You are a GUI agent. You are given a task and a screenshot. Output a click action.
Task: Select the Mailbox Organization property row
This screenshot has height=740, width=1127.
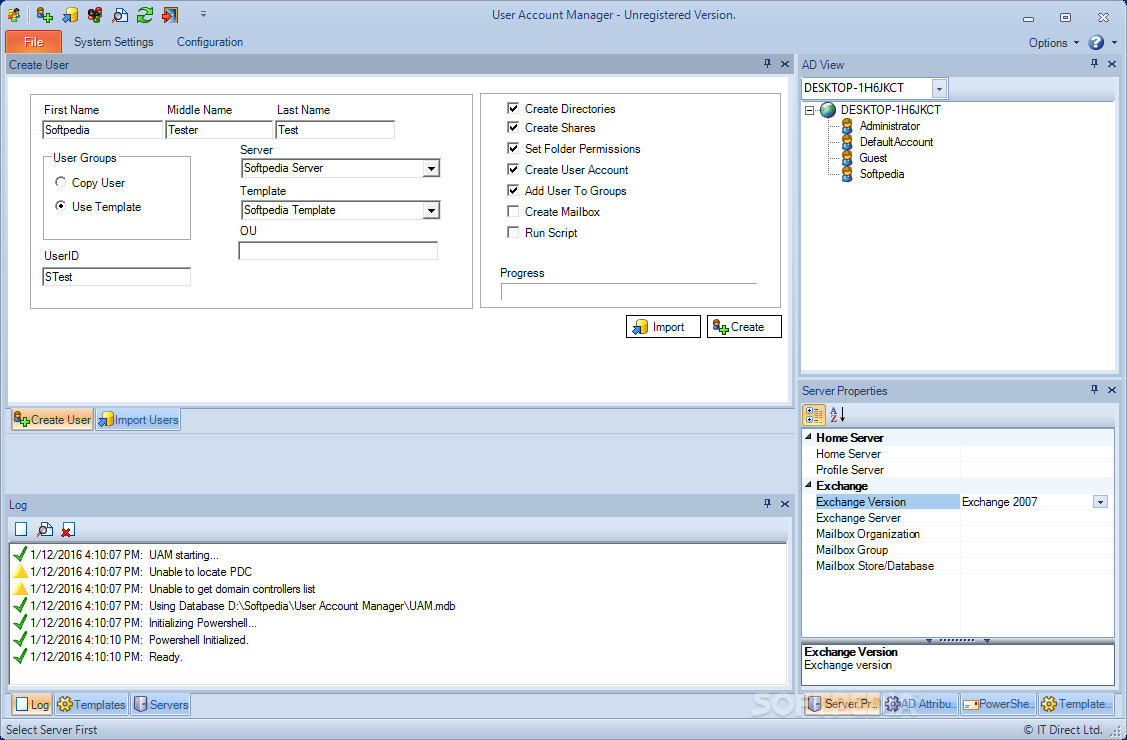point(958,534)
